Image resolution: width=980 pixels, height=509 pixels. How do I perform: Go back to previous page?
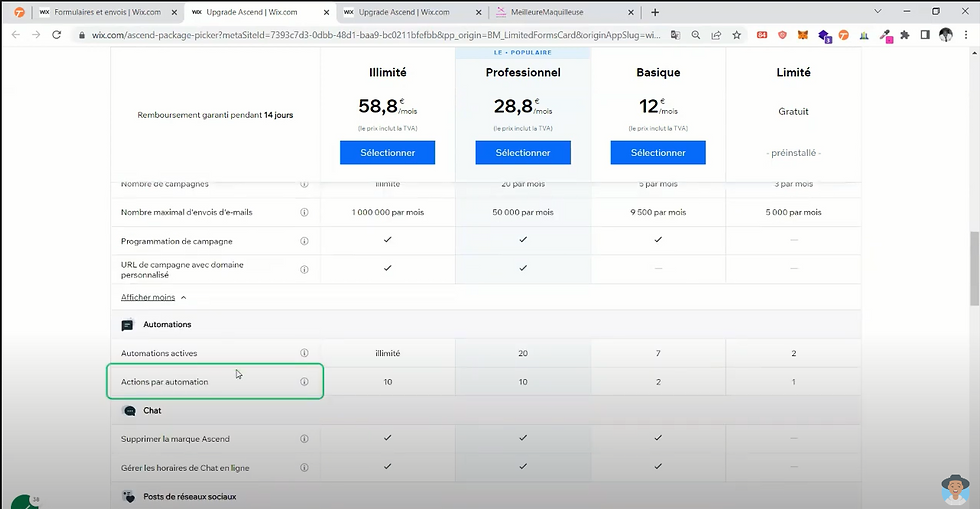[16, 35]
